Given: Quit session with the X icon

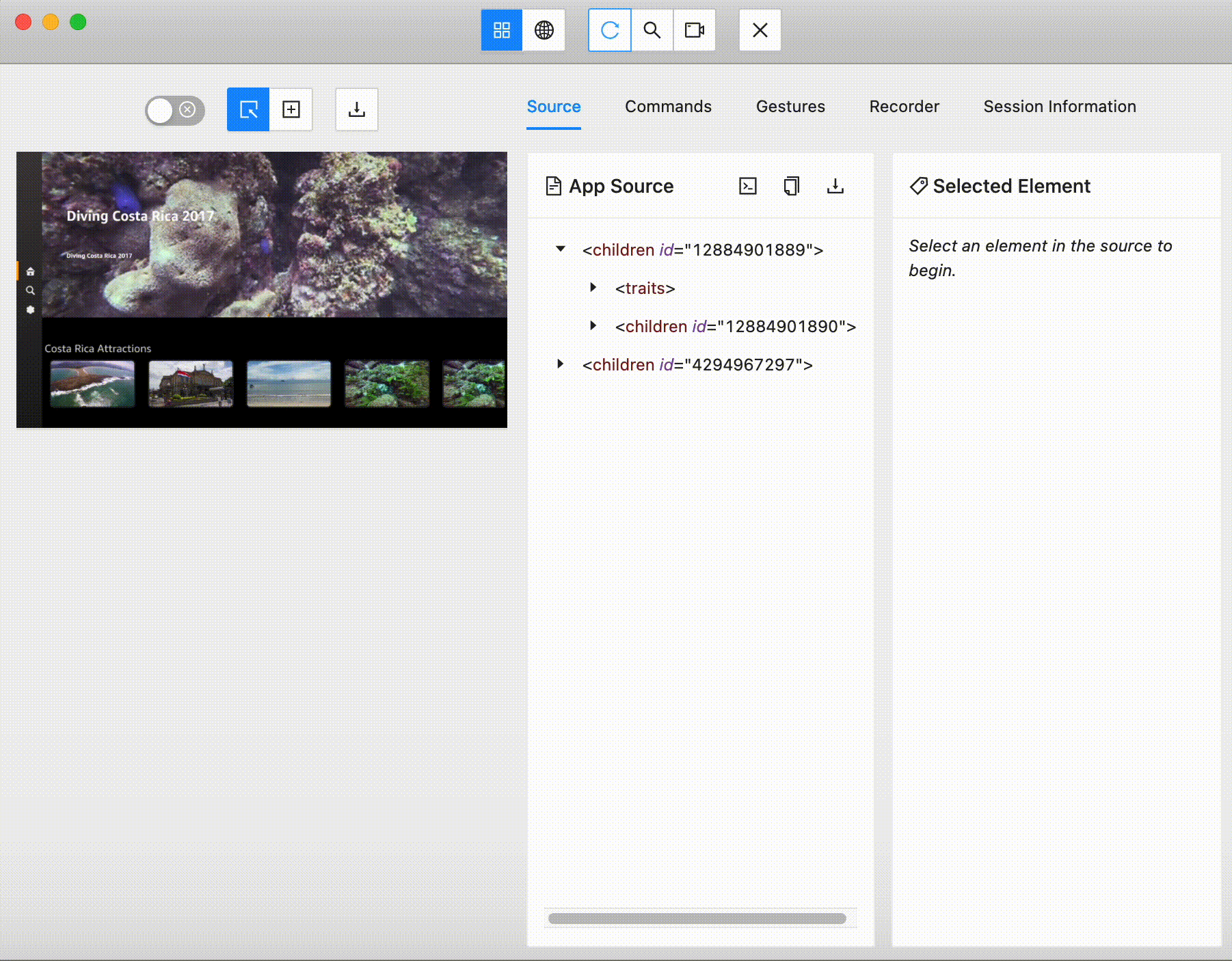Looking at the screenshot, I should click(x=760, y=30).
